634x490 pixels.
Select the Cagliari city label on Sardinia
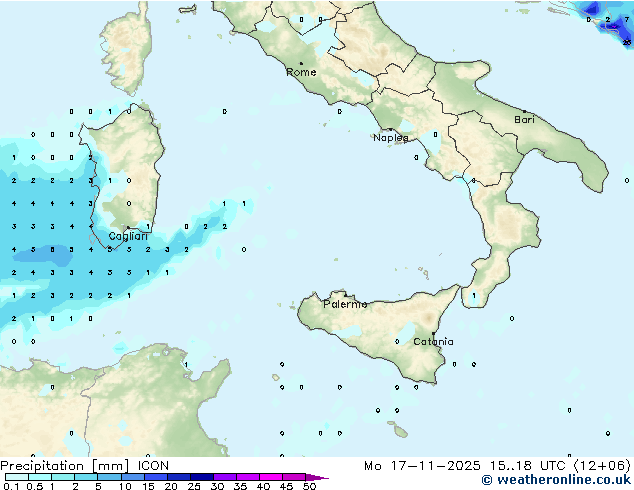coord(128,237)
